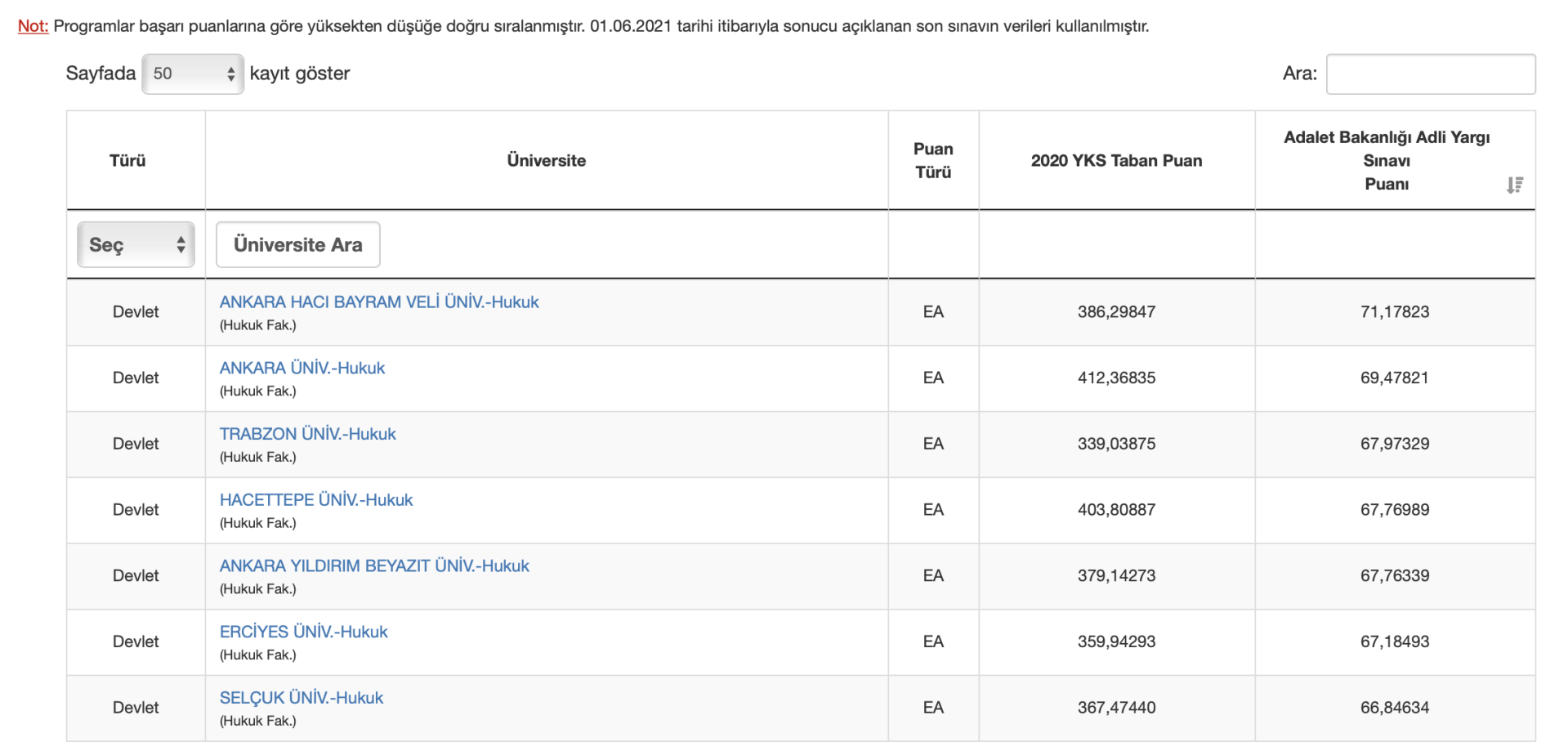Open ERCİYES ÜNİV.-Hukuk link

[x=304, y=632]
